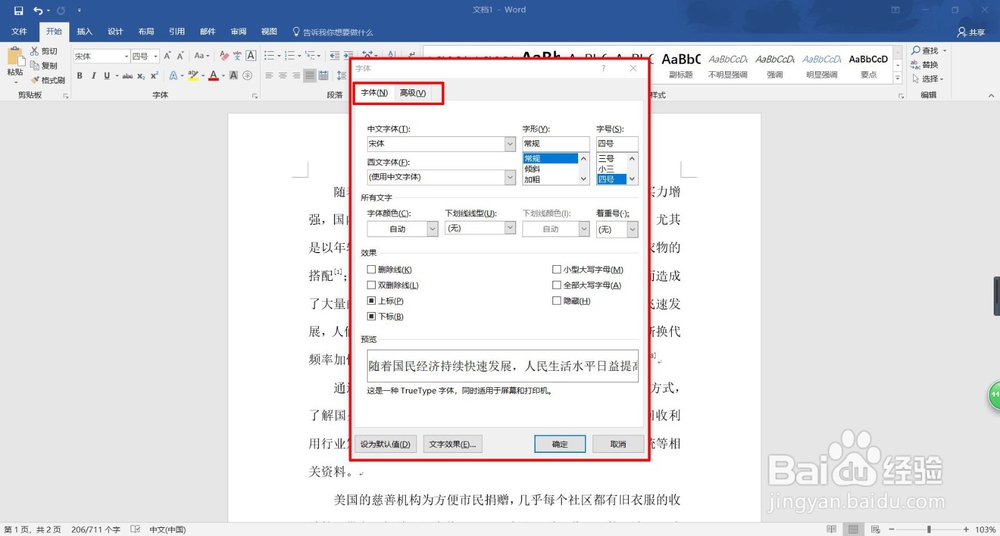Open the 下划线线型 underline style dropdown
The image size is (1000, 536).
coord(510,227)
